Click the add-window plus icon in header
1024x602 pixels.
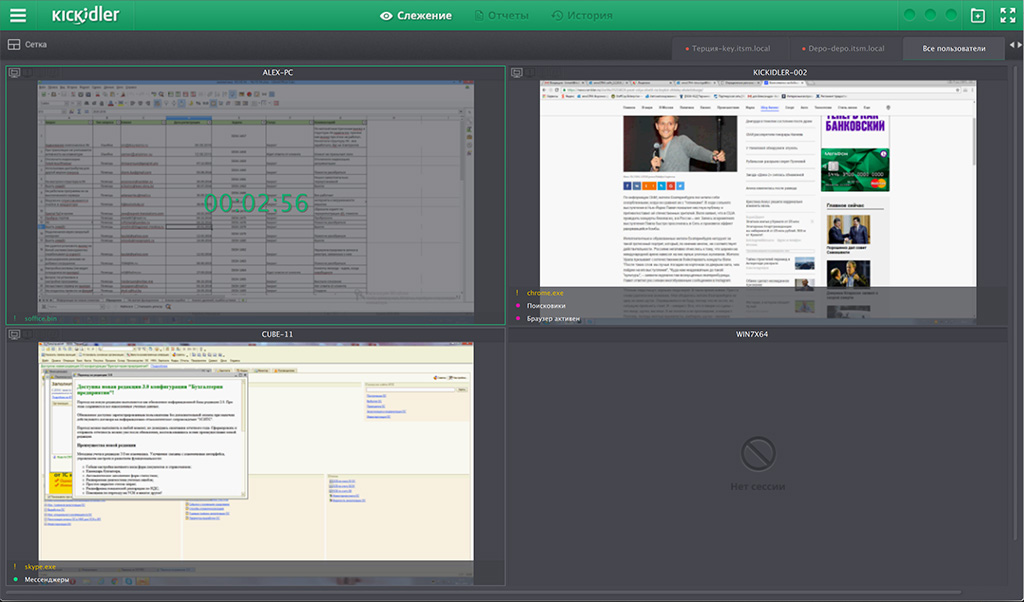pos(978,16)
